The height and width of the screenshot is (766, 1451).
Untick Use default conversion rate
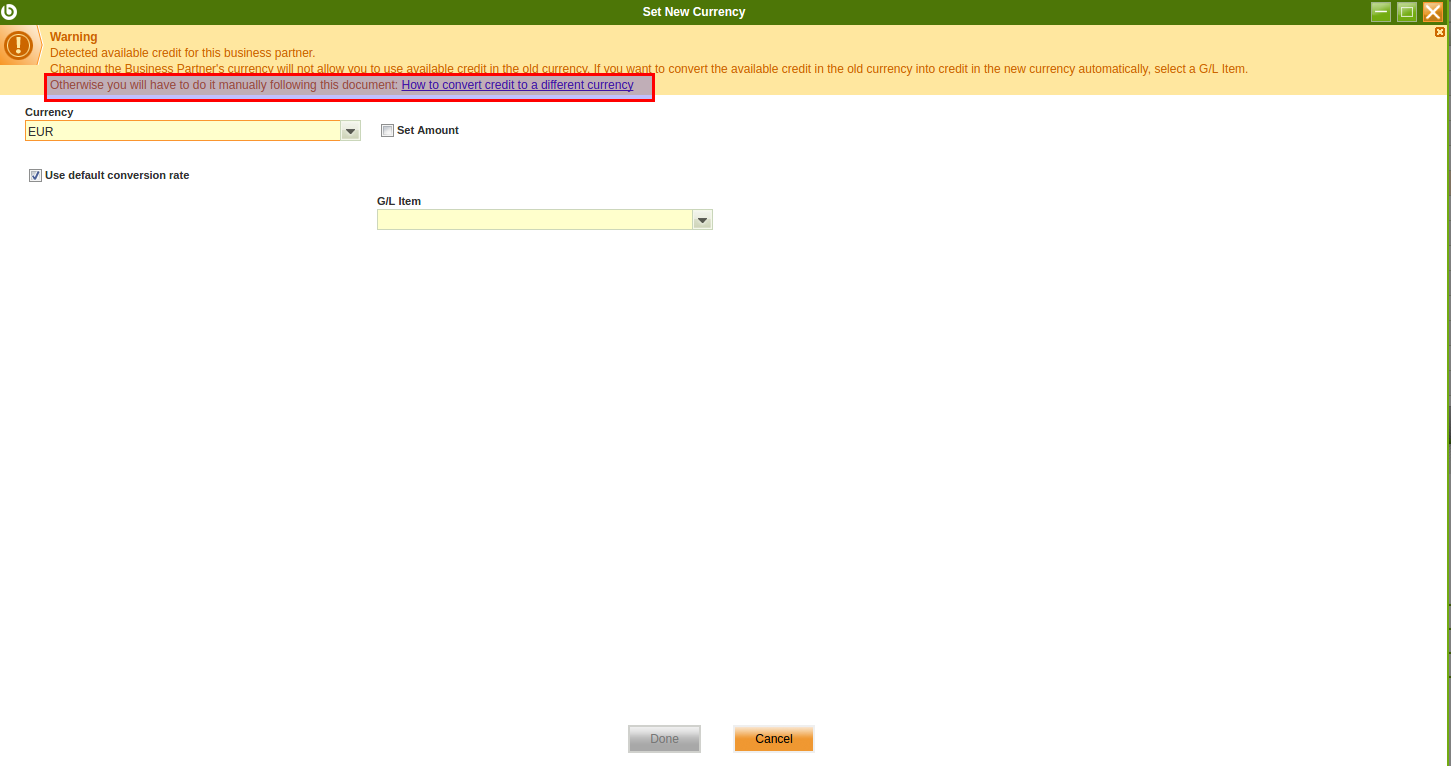36,175
